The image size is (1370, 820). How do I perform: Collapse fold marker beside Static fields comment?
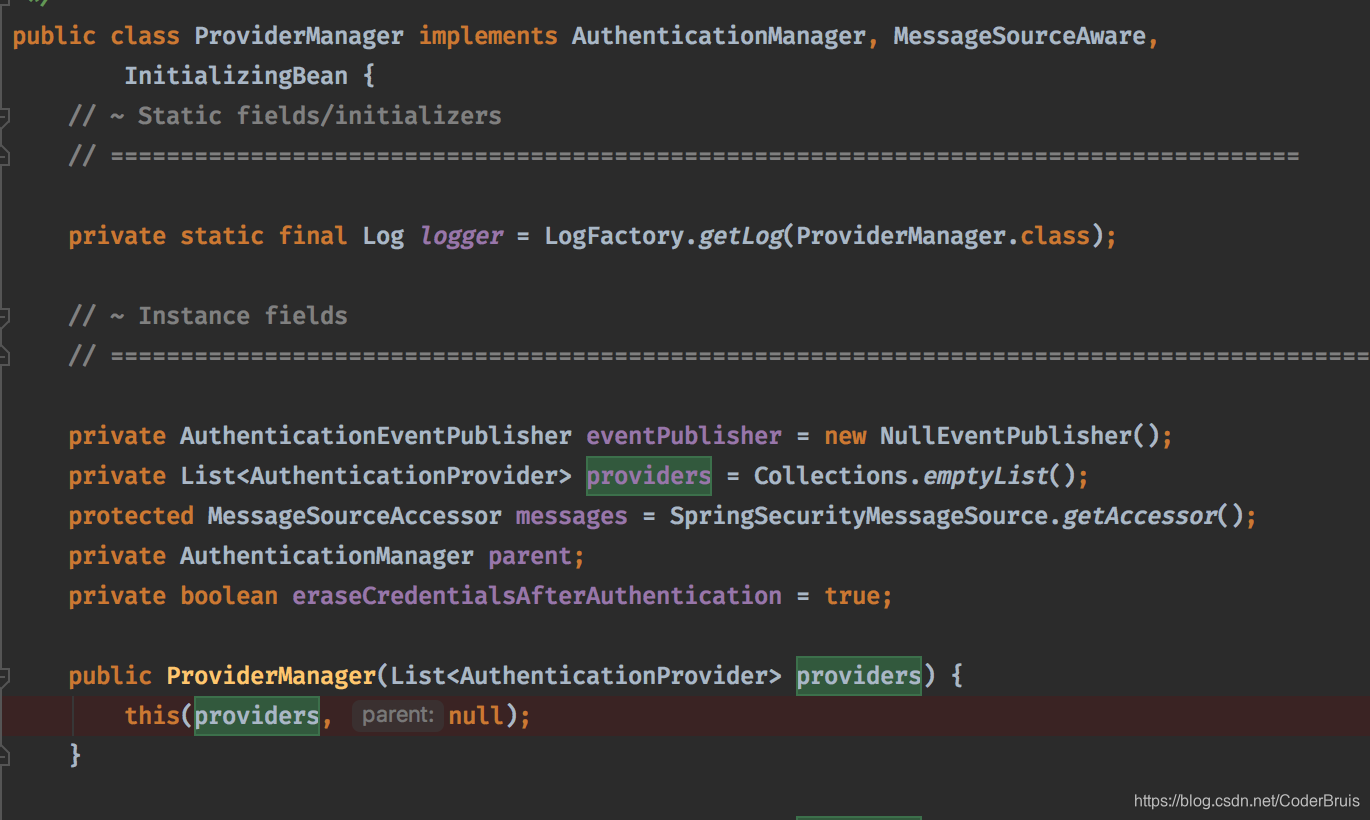(x=4, y=116)
